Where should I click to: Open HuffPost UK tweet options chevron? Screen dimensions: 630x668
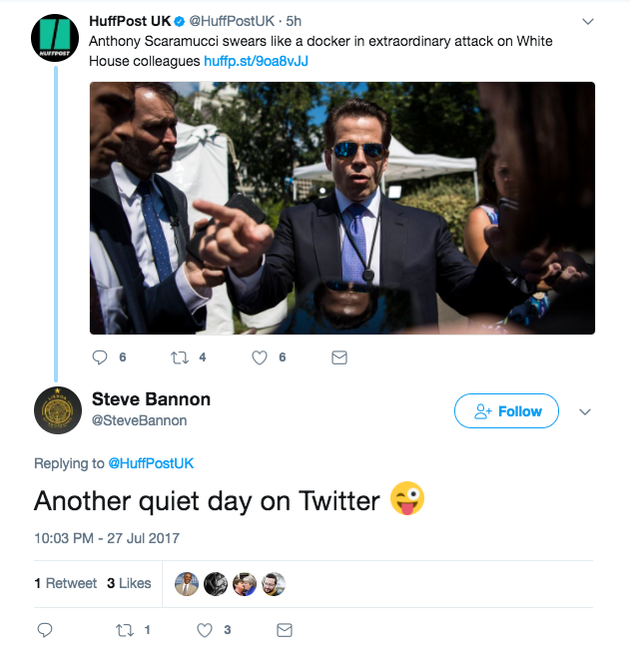point(588,21)
